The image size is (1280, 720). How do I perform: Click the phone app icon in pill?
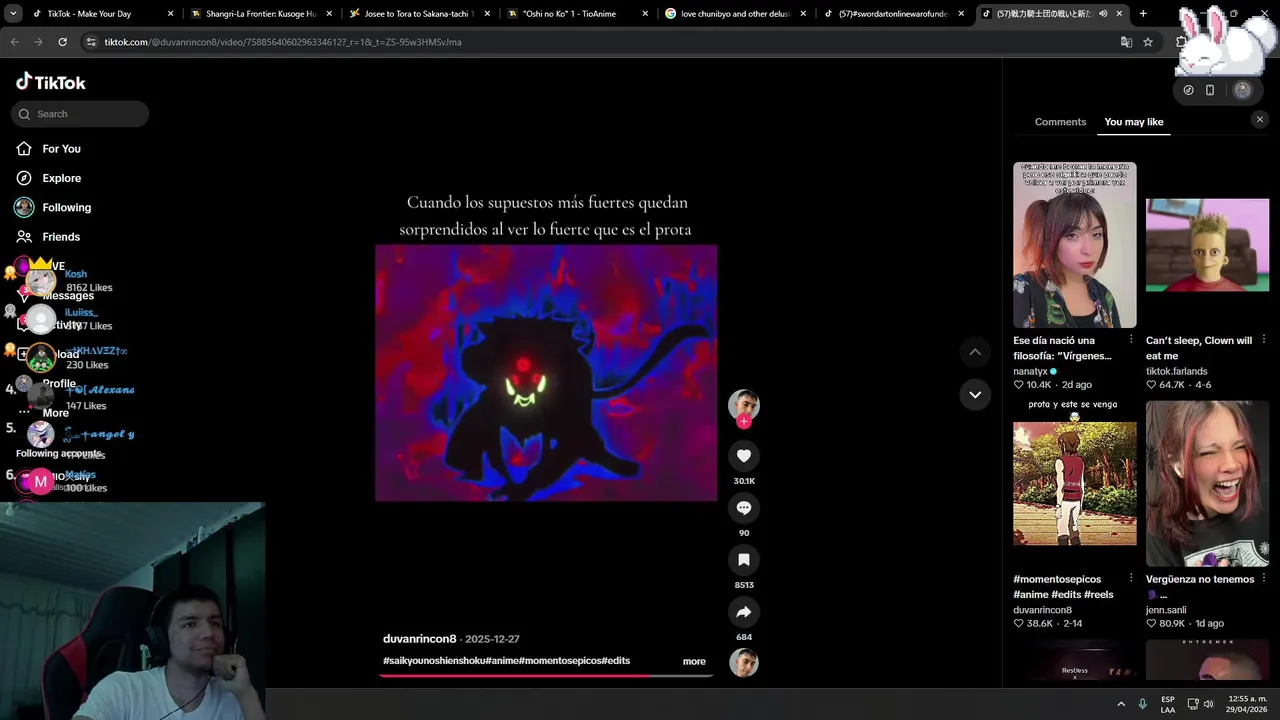(1210, 90)
